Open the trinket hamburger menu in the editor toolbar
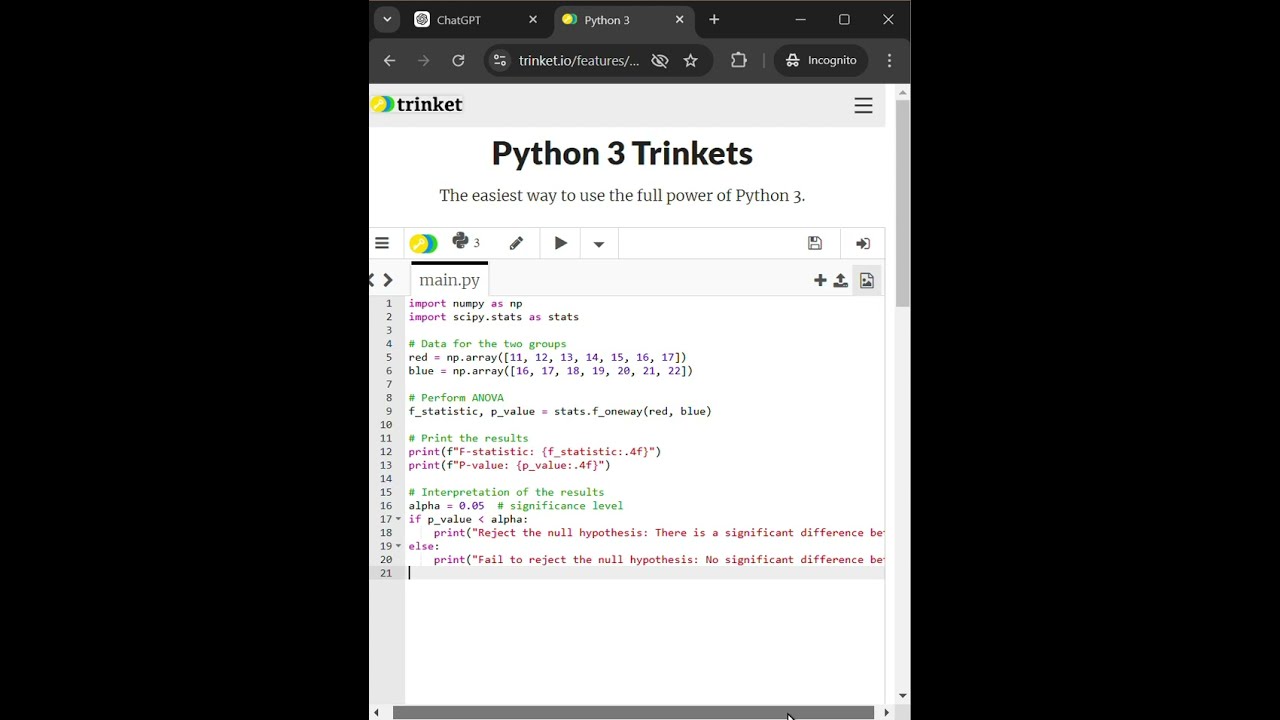 382,243
